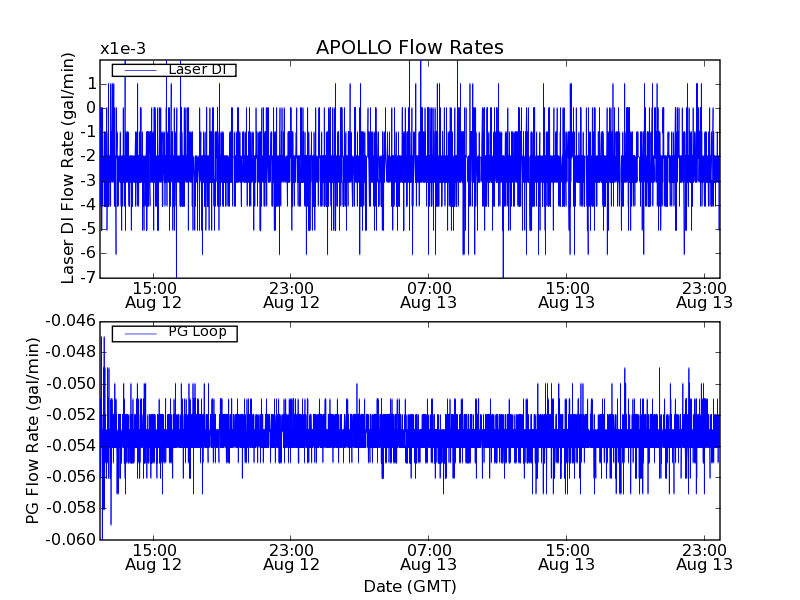800x600 pixels.
Task: Click 15:00 Aug 12 tick on bottom plot
Action: coord(153,557)
